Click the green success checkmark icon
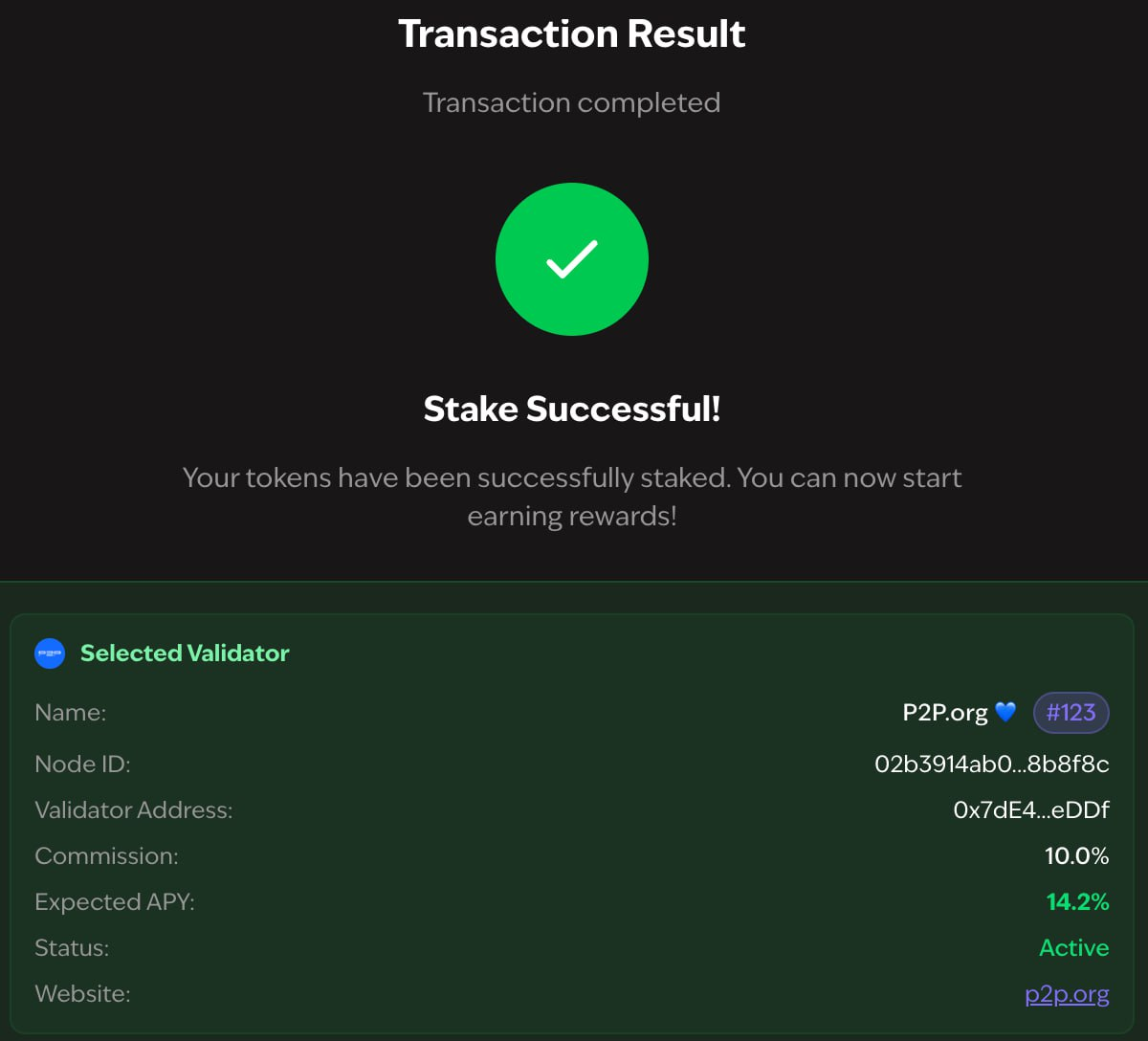Screen dimensions: 1148x1041 572,259
